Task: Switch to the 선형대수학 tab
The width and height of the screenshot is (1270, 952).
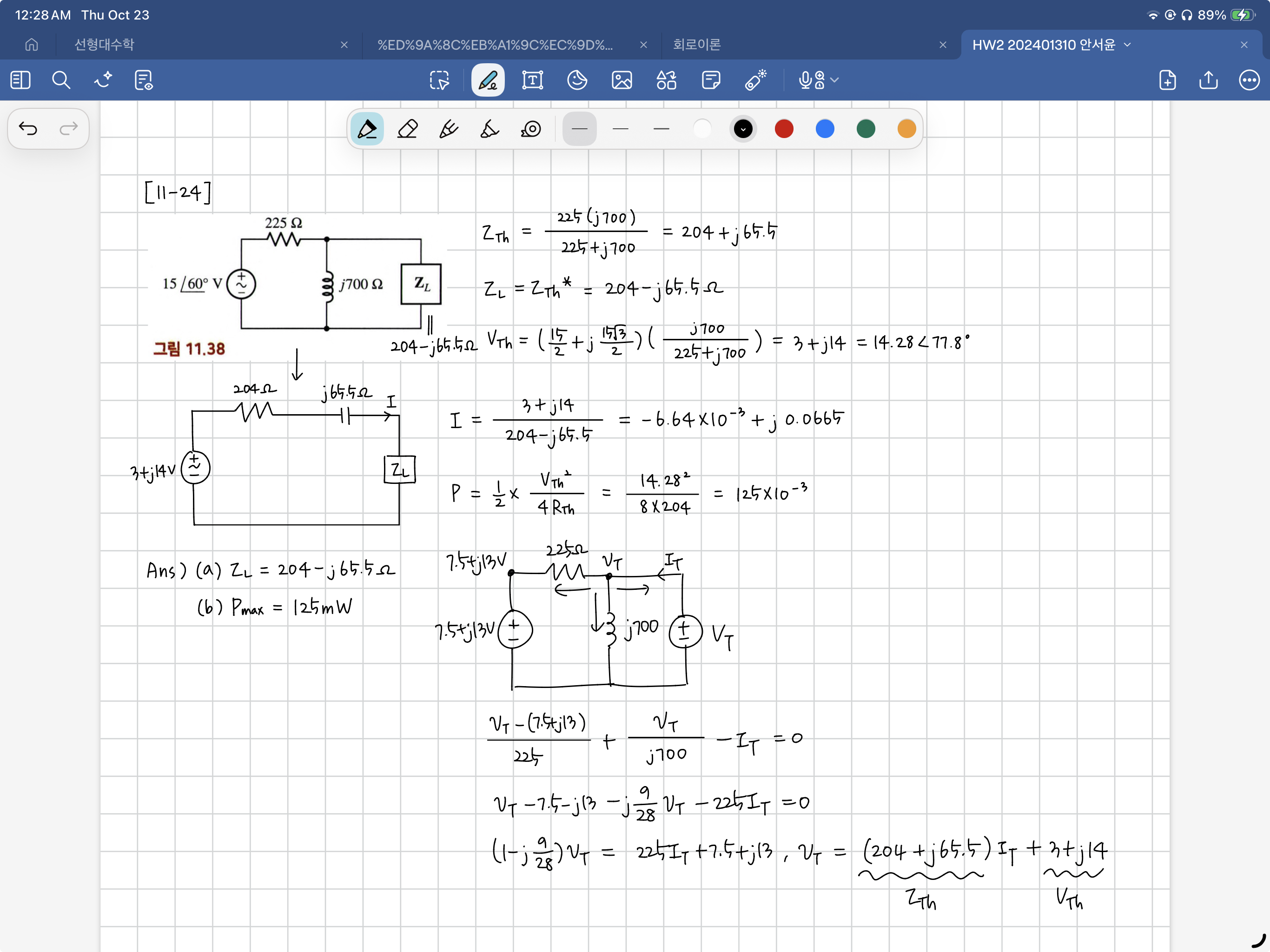Action: click(x=105, y=45)
